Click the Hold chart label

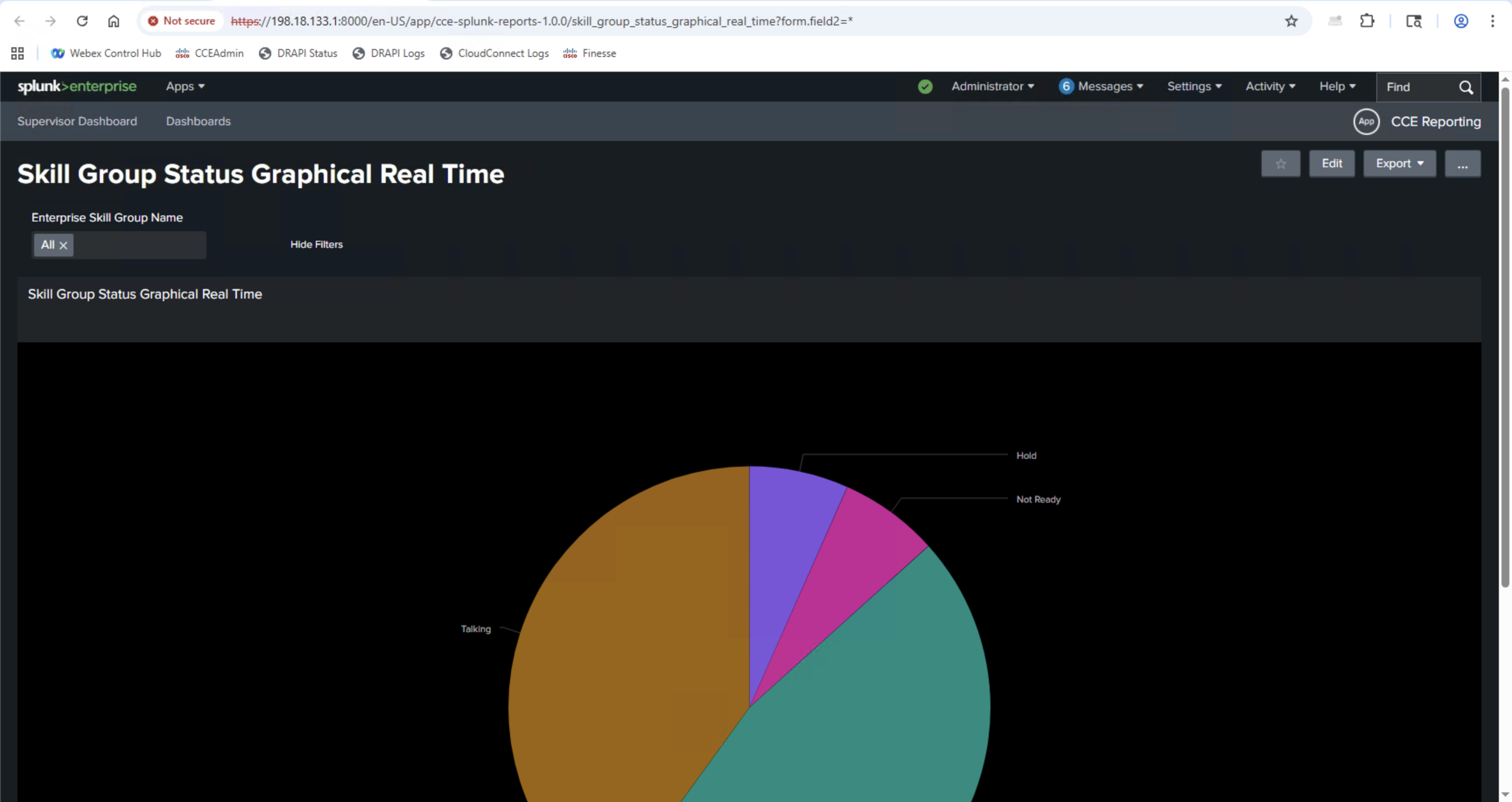[x=1026, y=456]
